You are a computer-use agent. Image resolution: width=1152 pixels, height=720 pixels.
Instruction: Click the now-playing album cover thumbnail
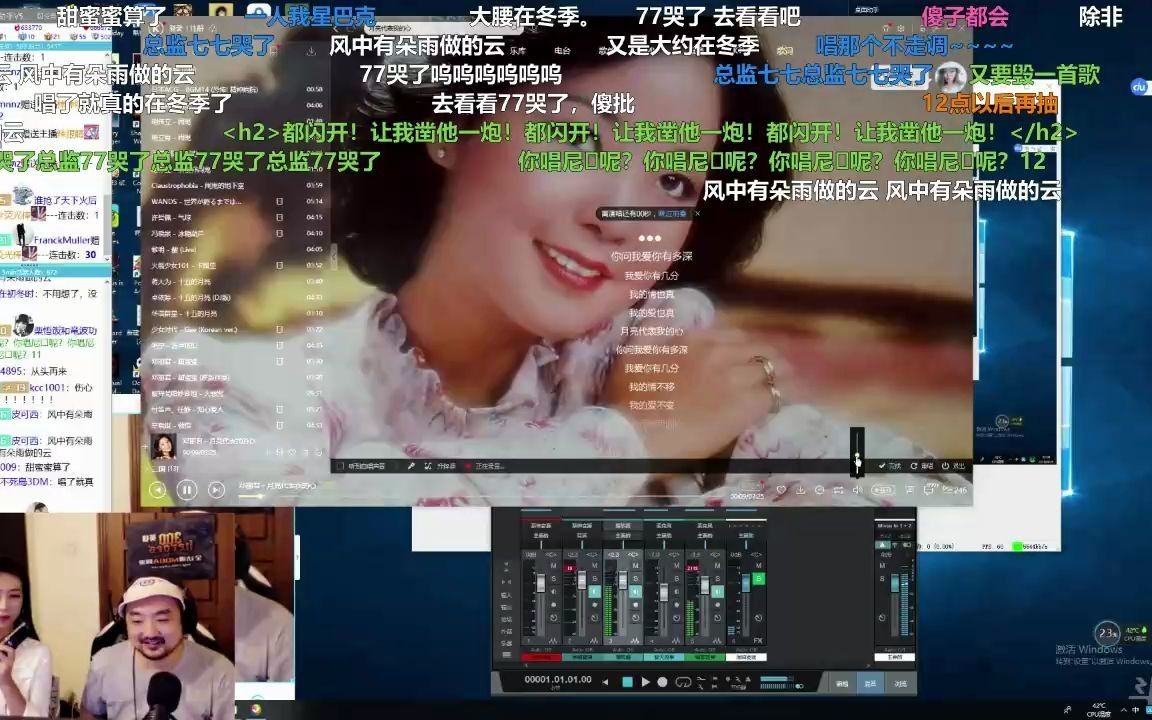(x=163, y=445)
